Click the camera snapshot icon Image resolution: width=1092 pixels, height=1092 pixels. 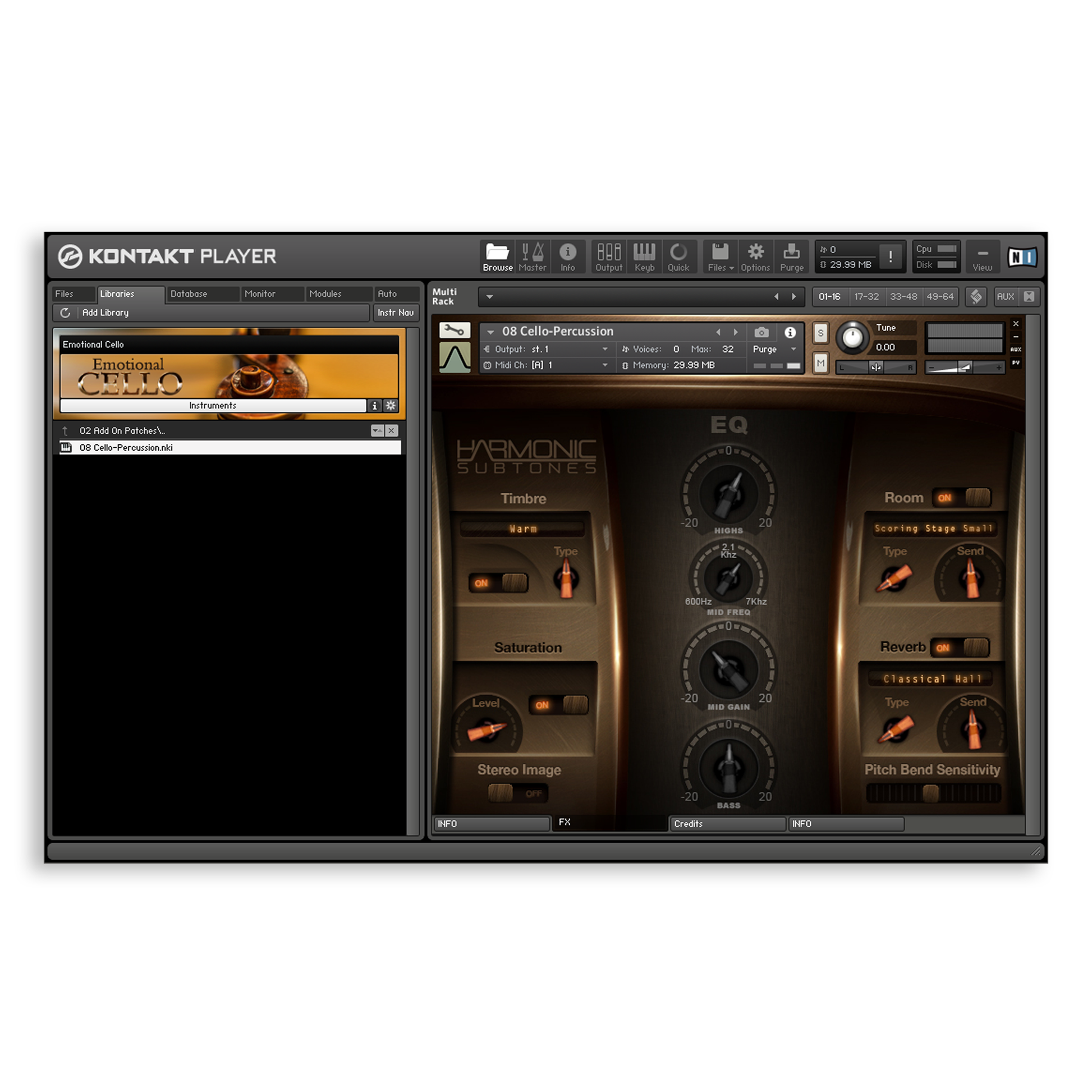pyautogui.click(x=761, y=332)
